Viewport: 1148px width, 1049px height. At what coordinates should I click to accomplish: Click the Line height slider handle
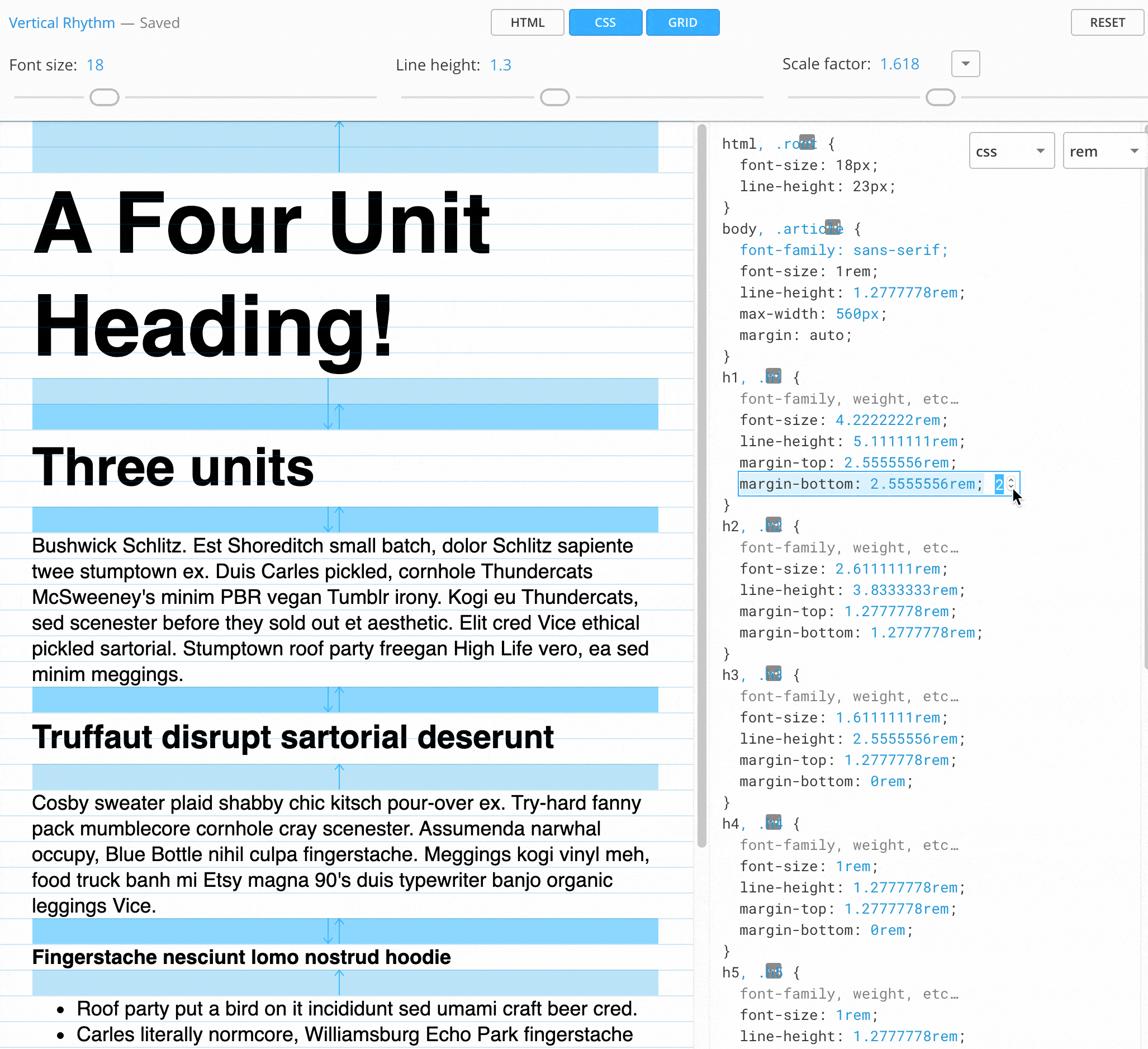554,97
